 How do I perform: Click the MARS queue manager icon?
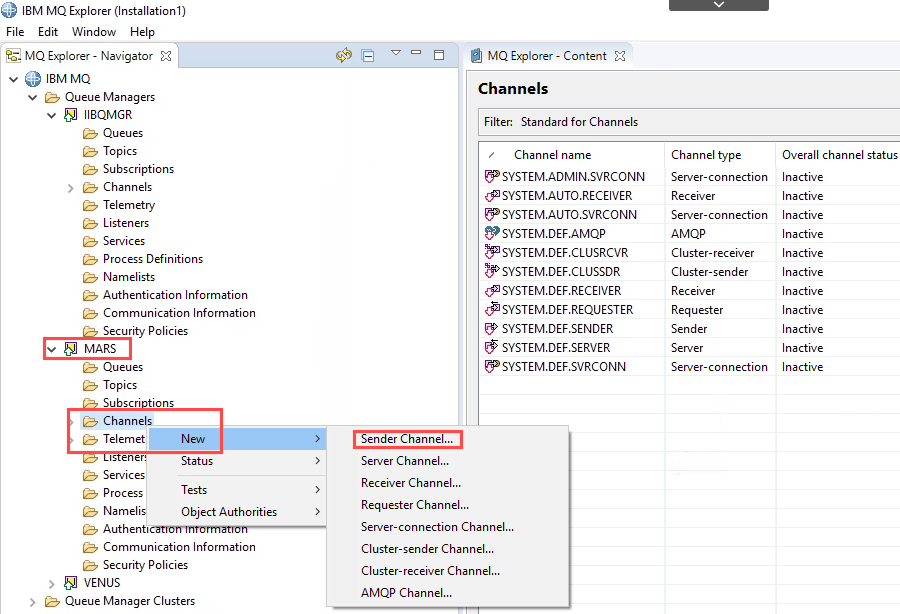coord(71,349)
